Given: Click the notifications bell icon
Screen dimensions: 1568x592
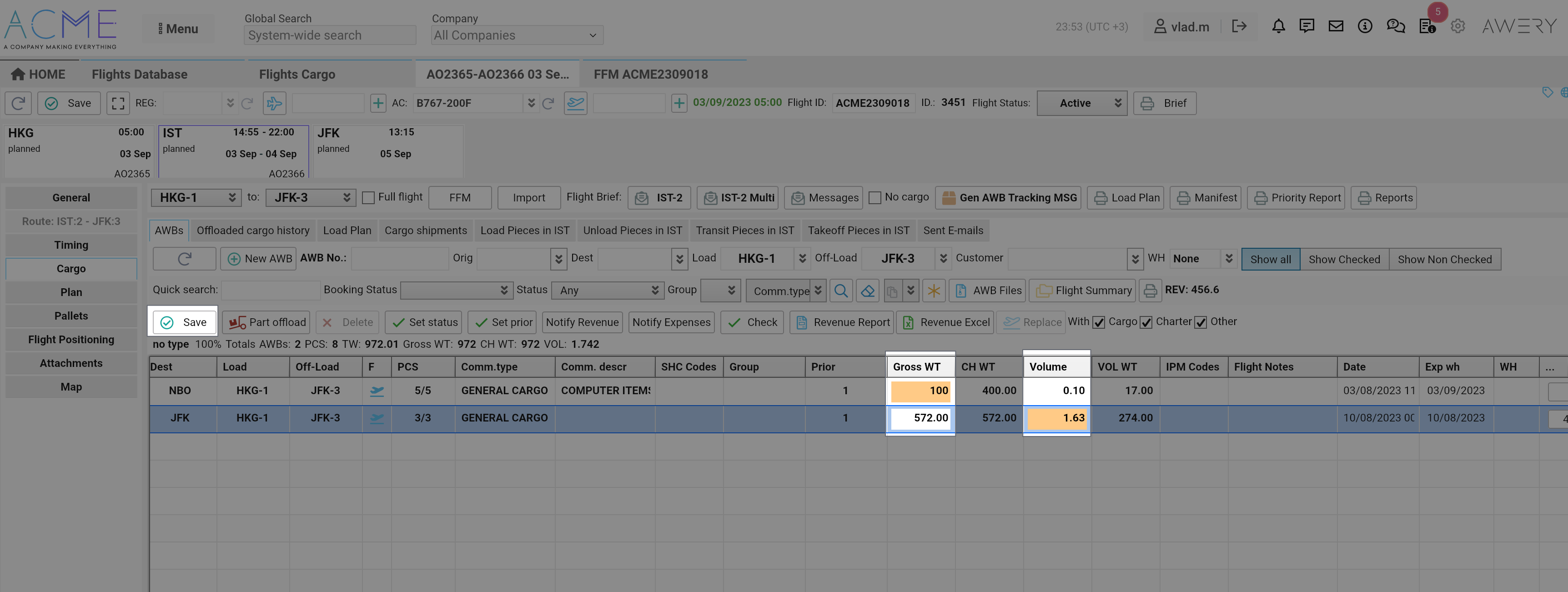Looking at the screenshot, I should [x=1278, y=26].
